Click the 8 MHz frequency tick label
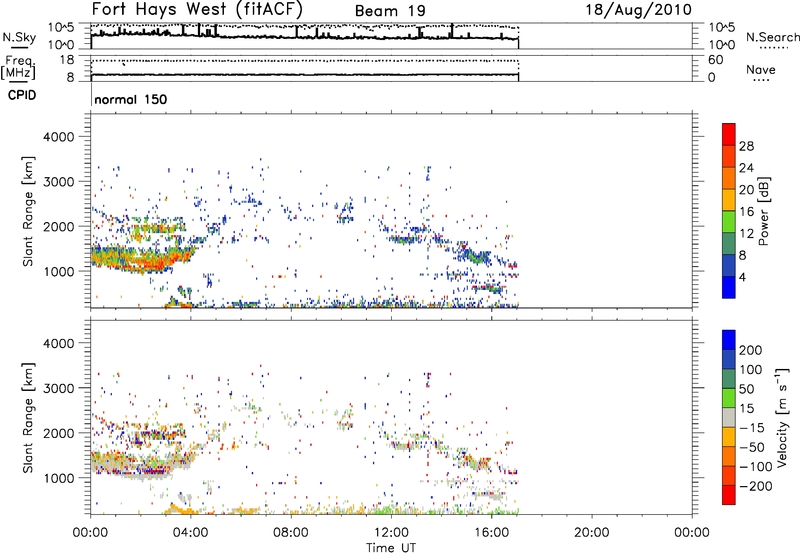Image resolution: width=800 pixels, height=554 pixels. pos(70,77)
